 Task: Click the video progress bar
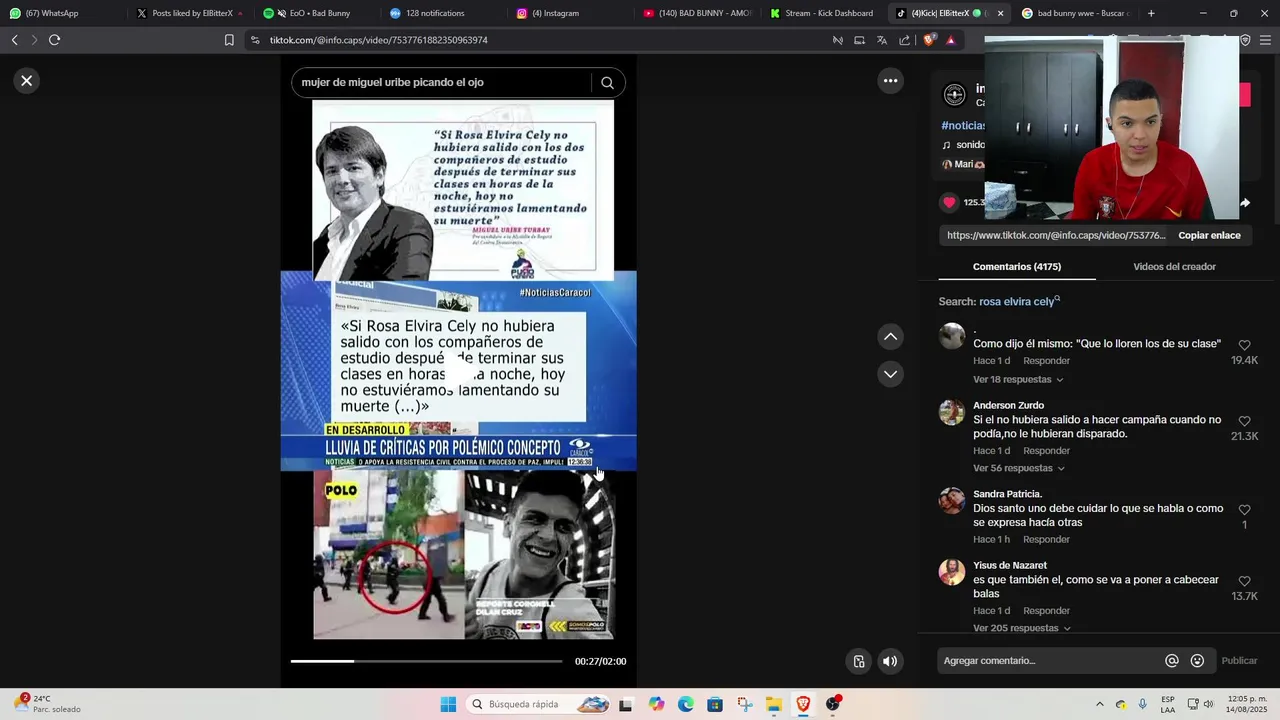point(427,661)
